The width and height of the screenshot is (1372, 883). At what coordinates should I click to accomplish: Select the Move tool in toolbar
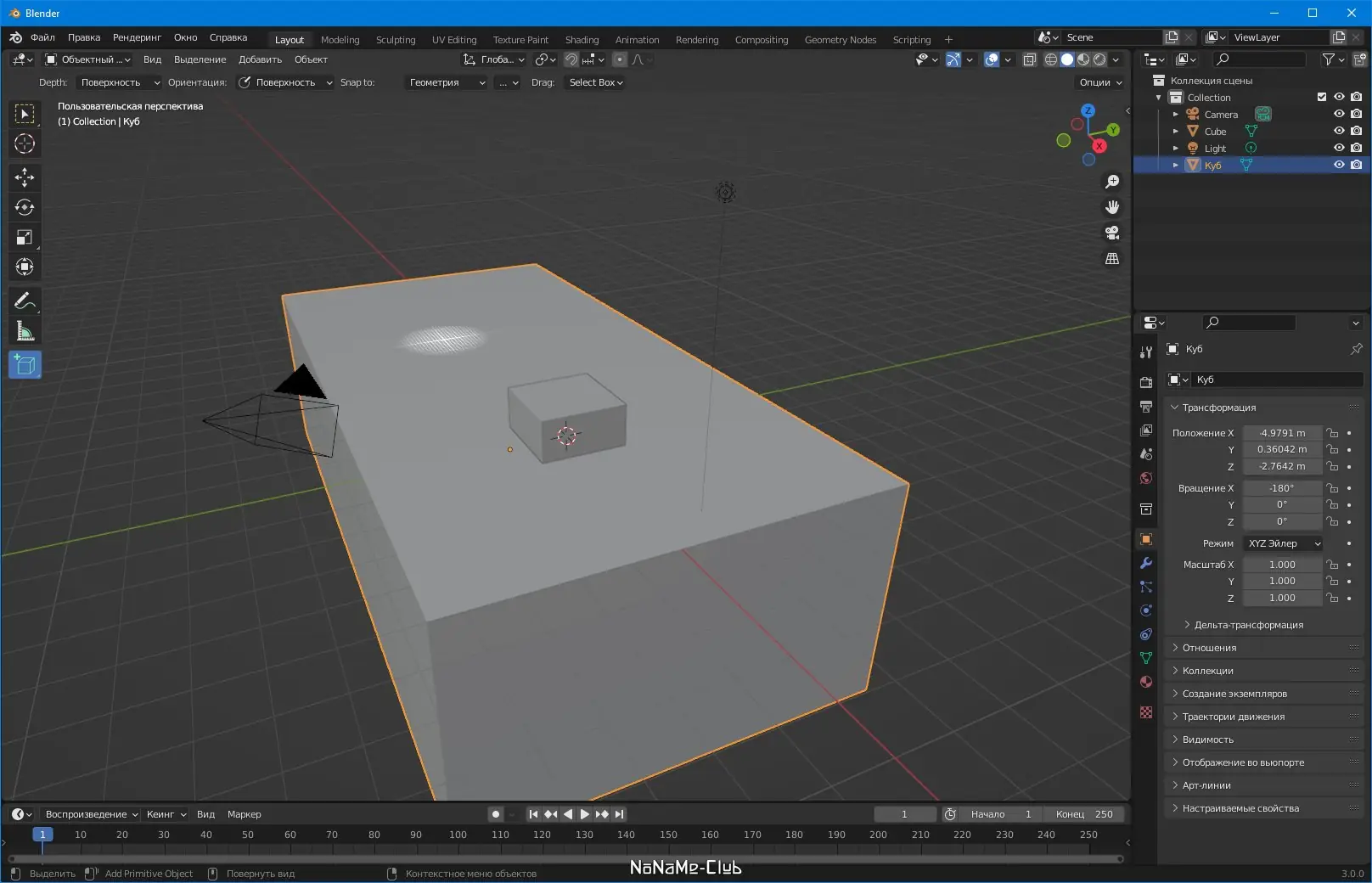[25, 177]
